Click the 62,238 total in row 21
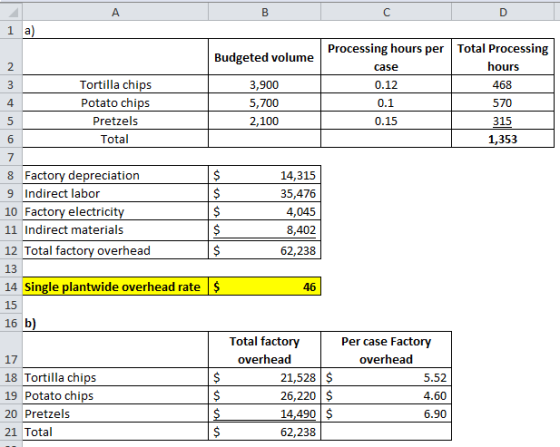 [265, 432]
